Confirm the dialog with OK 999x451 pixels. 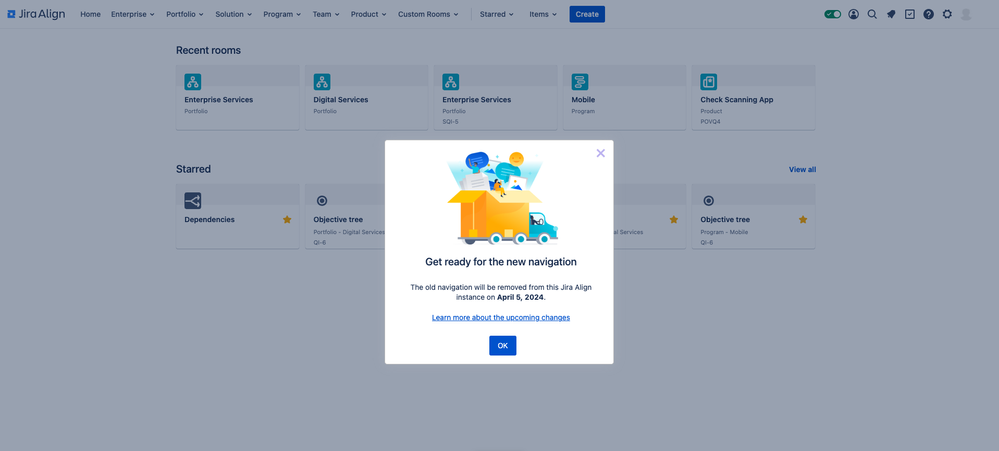tap(503, 345)
